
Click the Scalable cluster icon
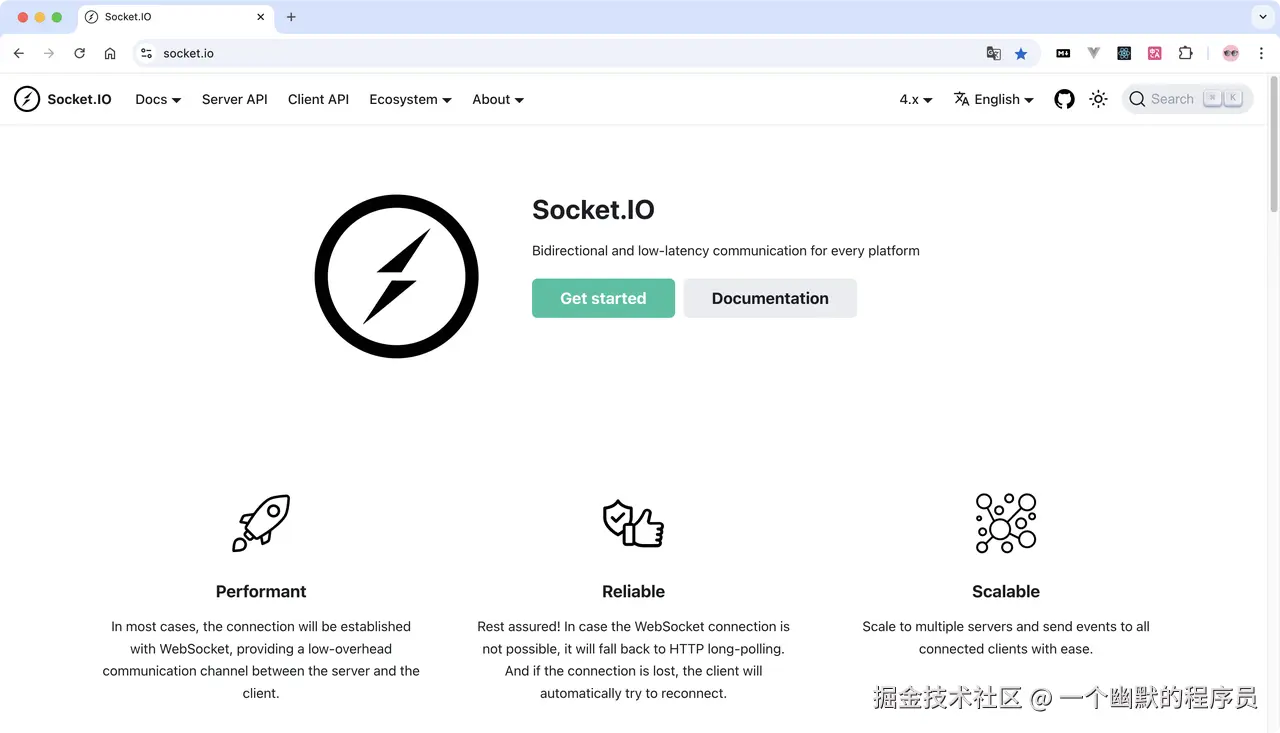click(1006, 522)
